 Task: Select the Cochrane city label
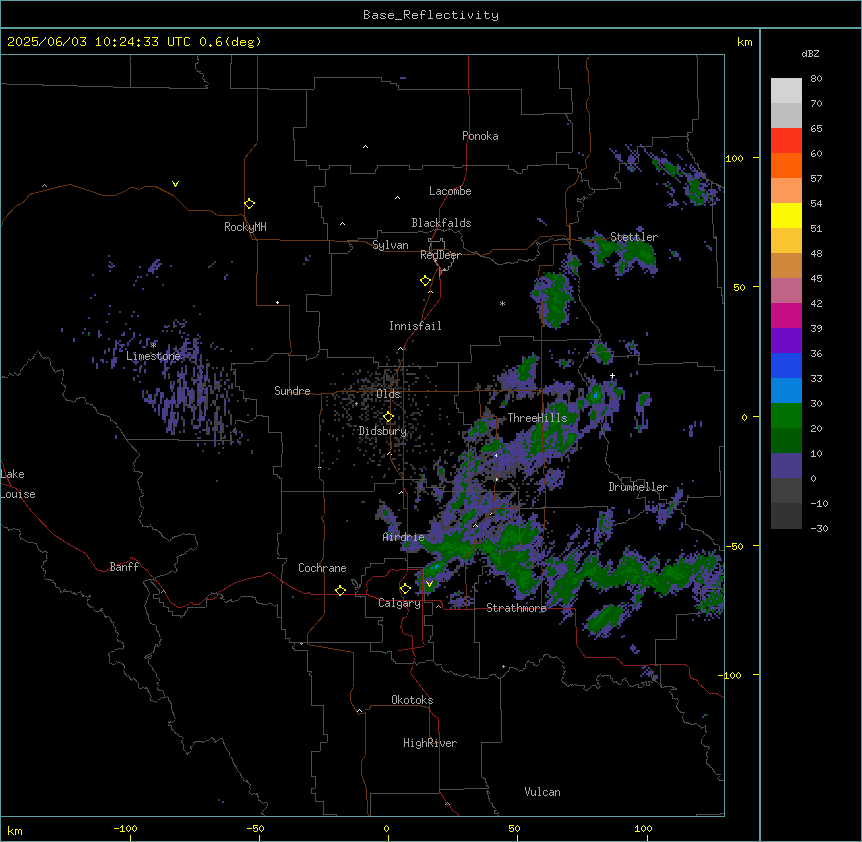(x=322, y=568)
